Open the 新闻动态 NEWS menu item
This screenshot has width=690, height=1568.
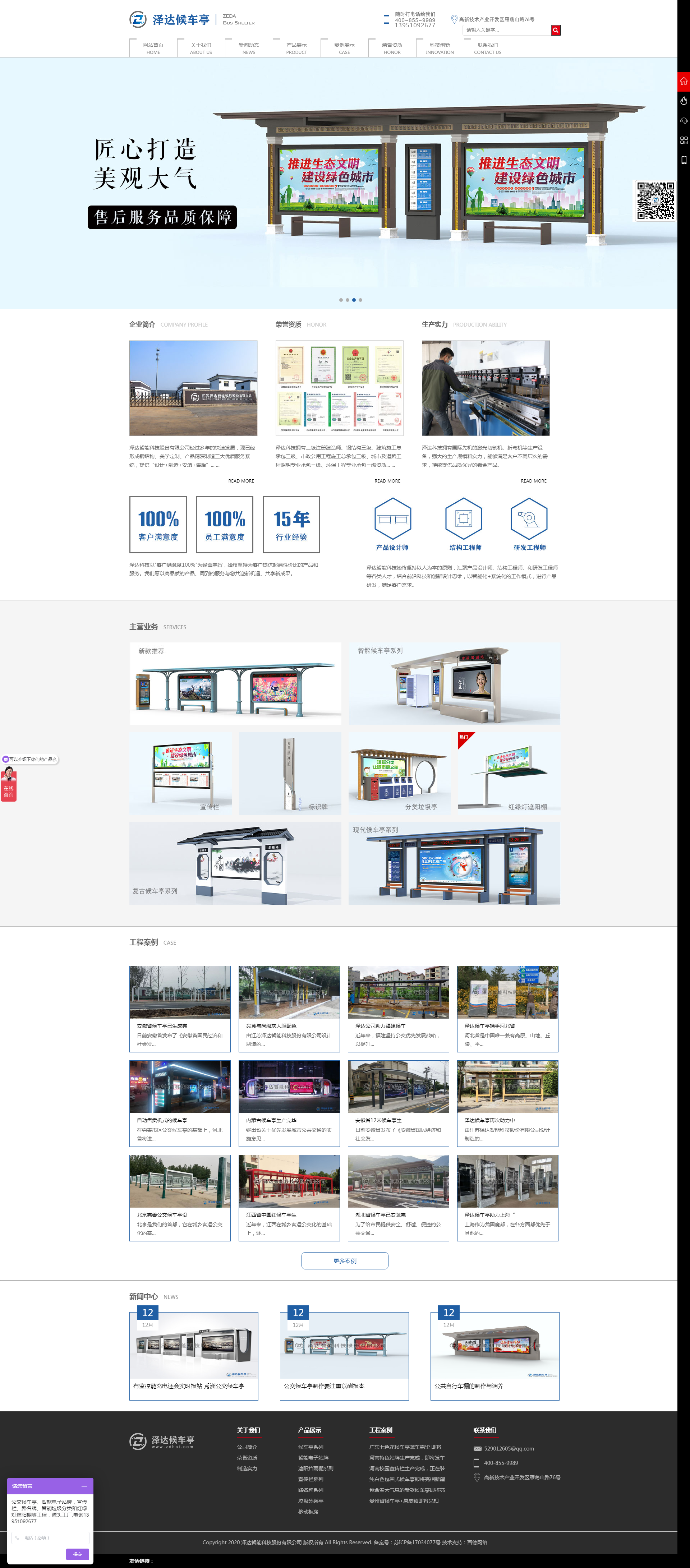[248, 48]
